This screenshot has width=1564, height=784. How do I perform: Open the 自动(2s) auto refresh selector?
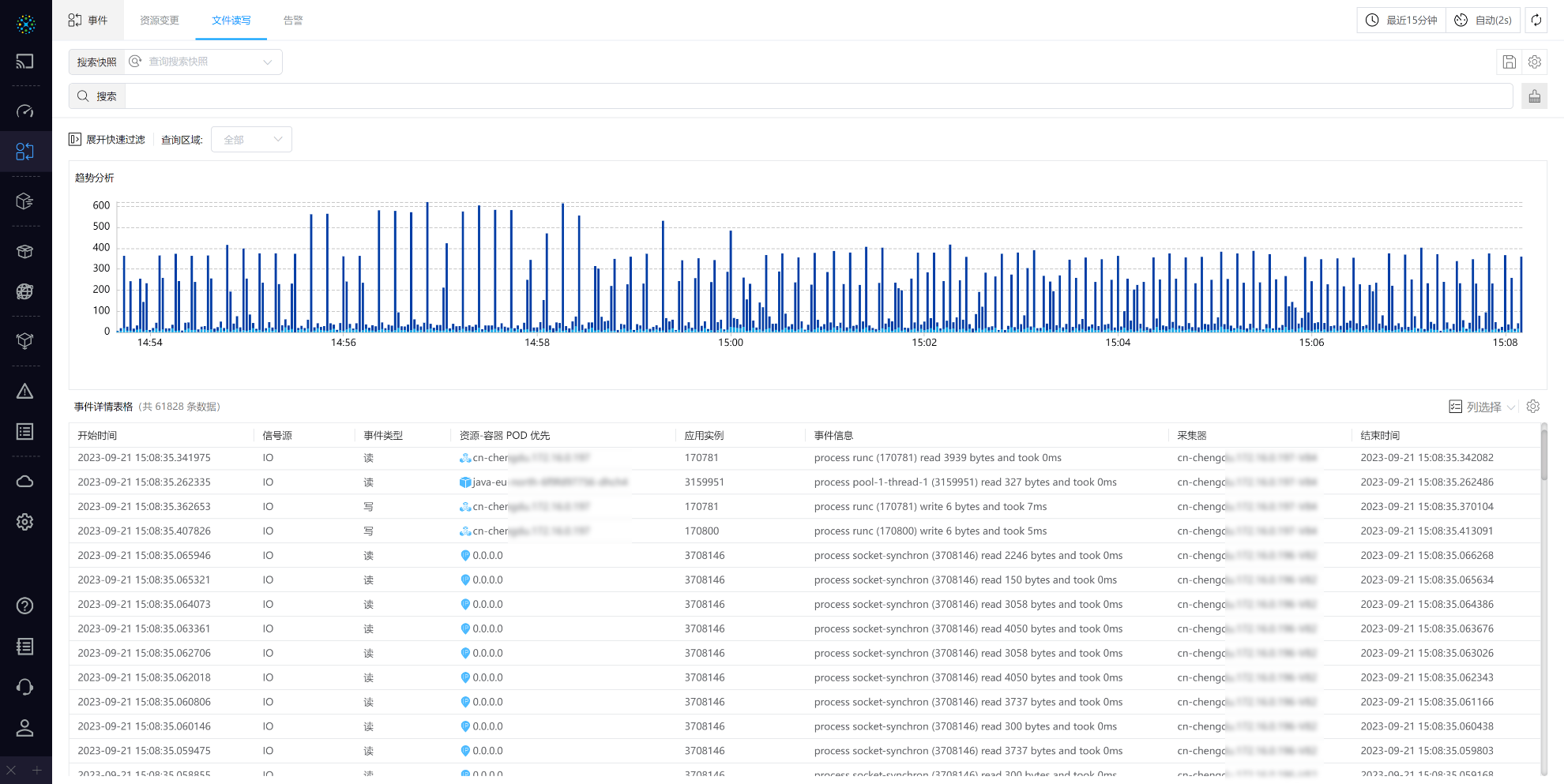(1483, 21)
